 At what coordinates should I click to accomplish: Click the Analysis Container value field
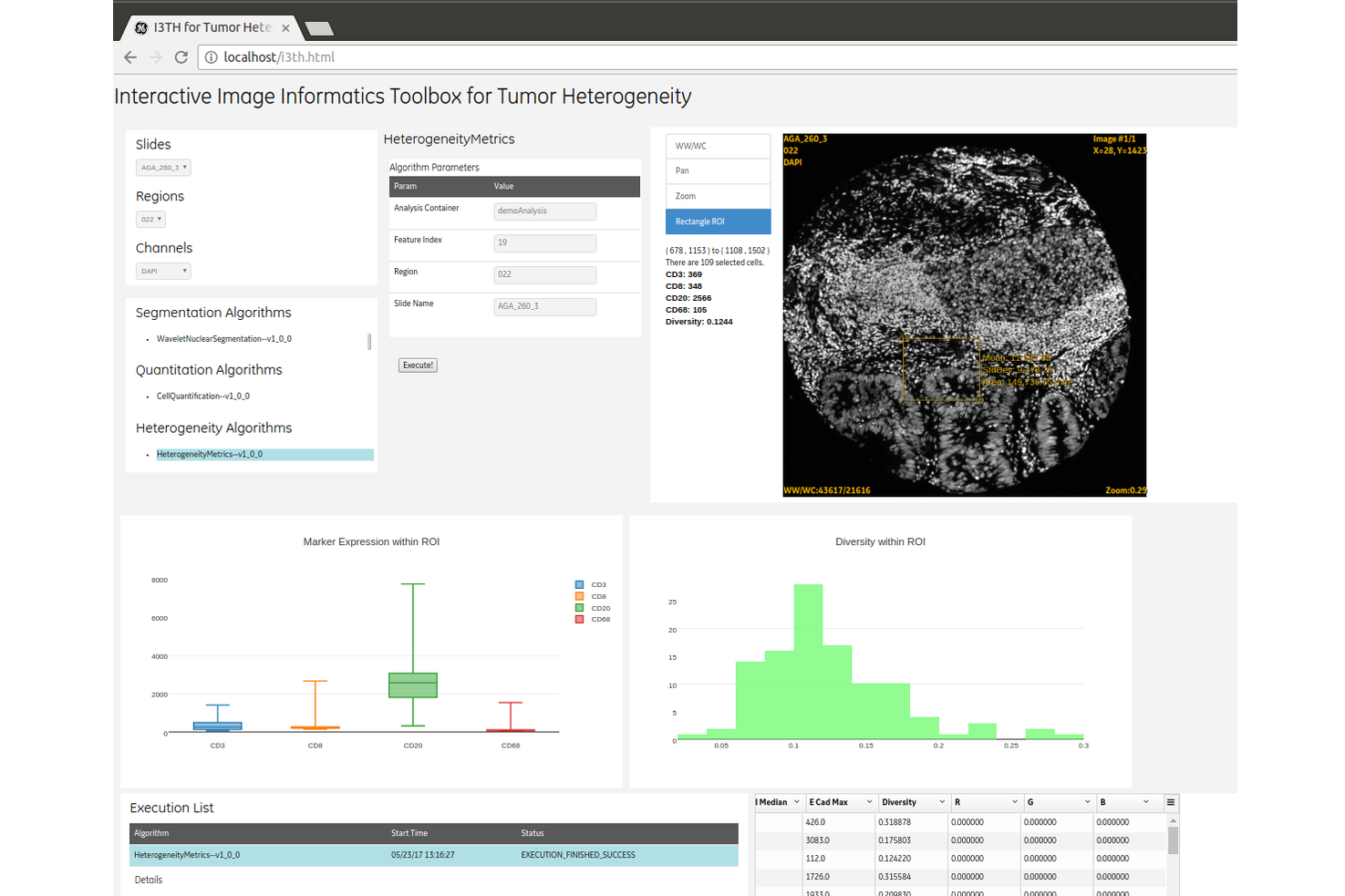(x=544, y=211)
